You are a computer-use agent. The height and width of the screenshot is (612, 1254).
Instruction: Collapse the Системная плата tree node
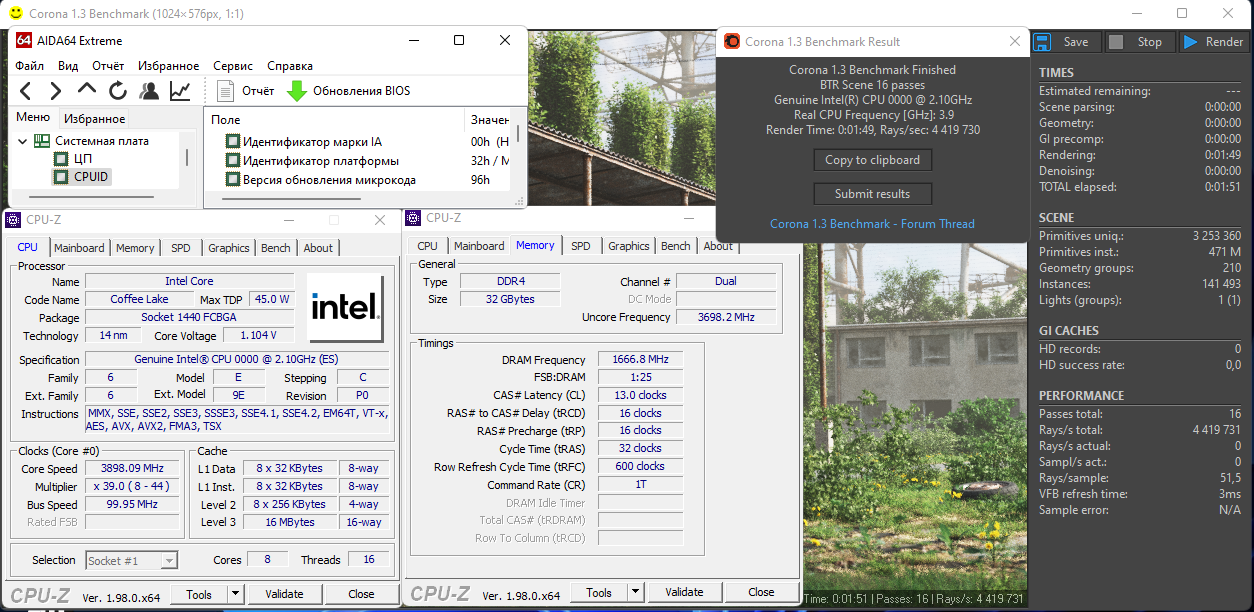(22, 141)
